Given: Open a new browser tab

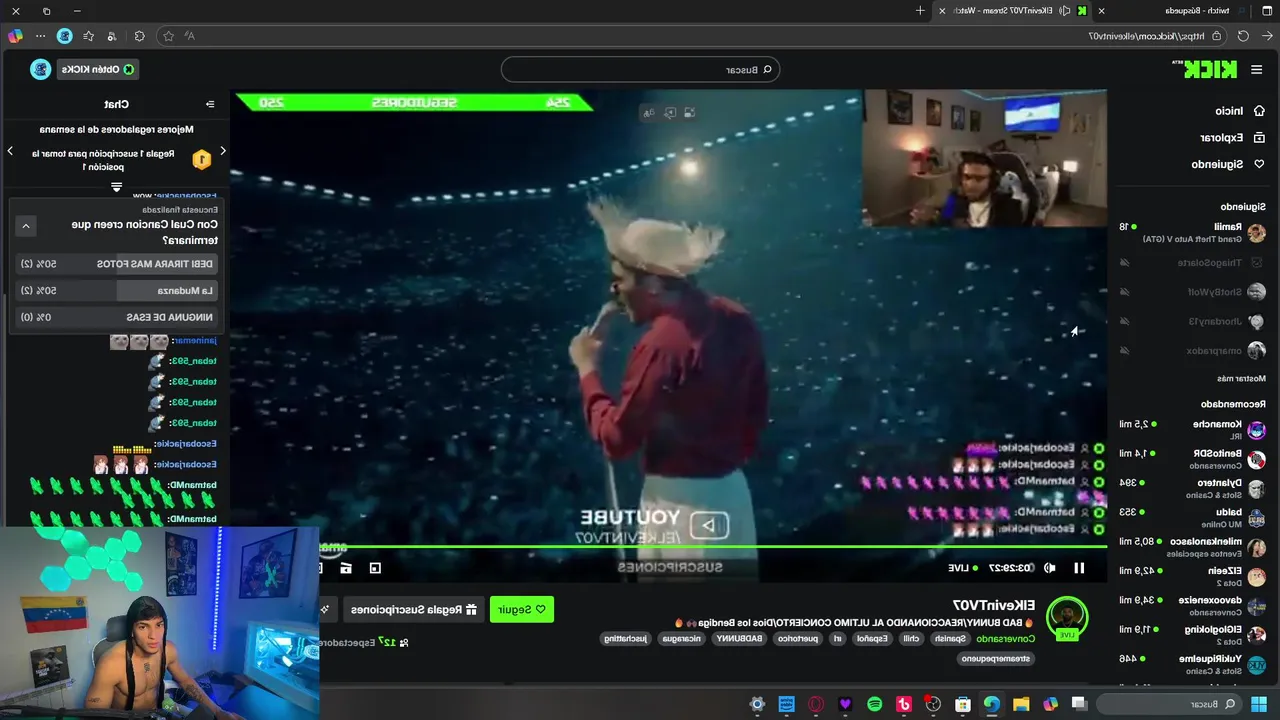Looking at the screenshot, I should click(920, 11).
